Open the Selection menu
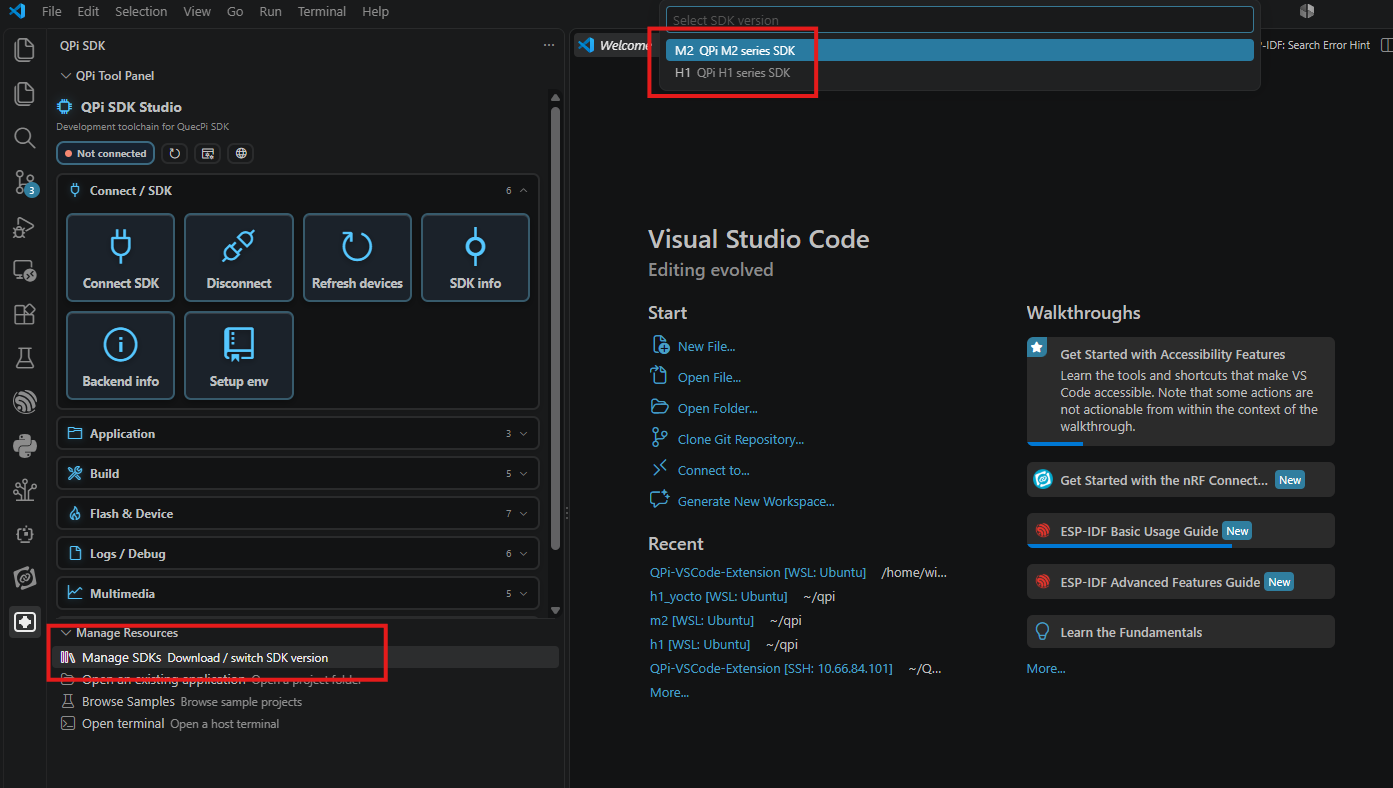This screenshot has height=788, width=1393. pos(141,12)
